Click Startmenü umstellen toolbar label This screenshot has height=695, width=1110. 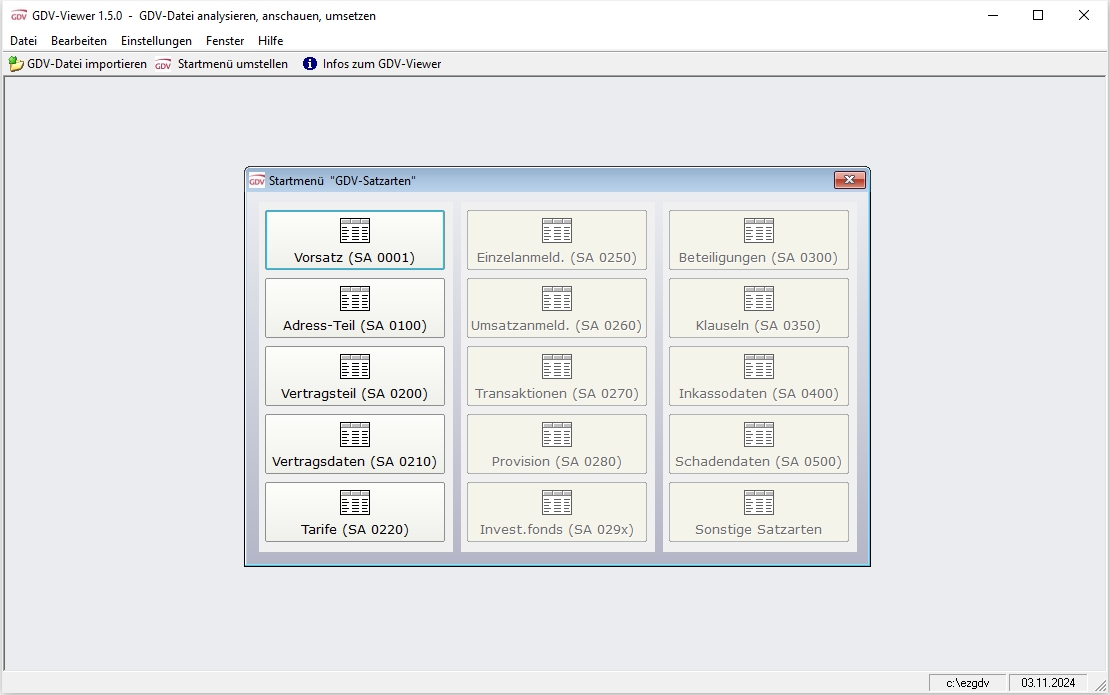click(233, 64)
